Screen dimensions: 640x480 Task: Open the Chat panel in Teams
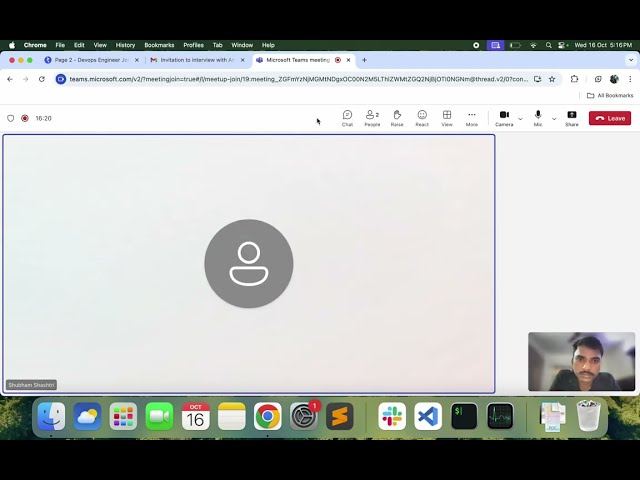coord(347,118)
